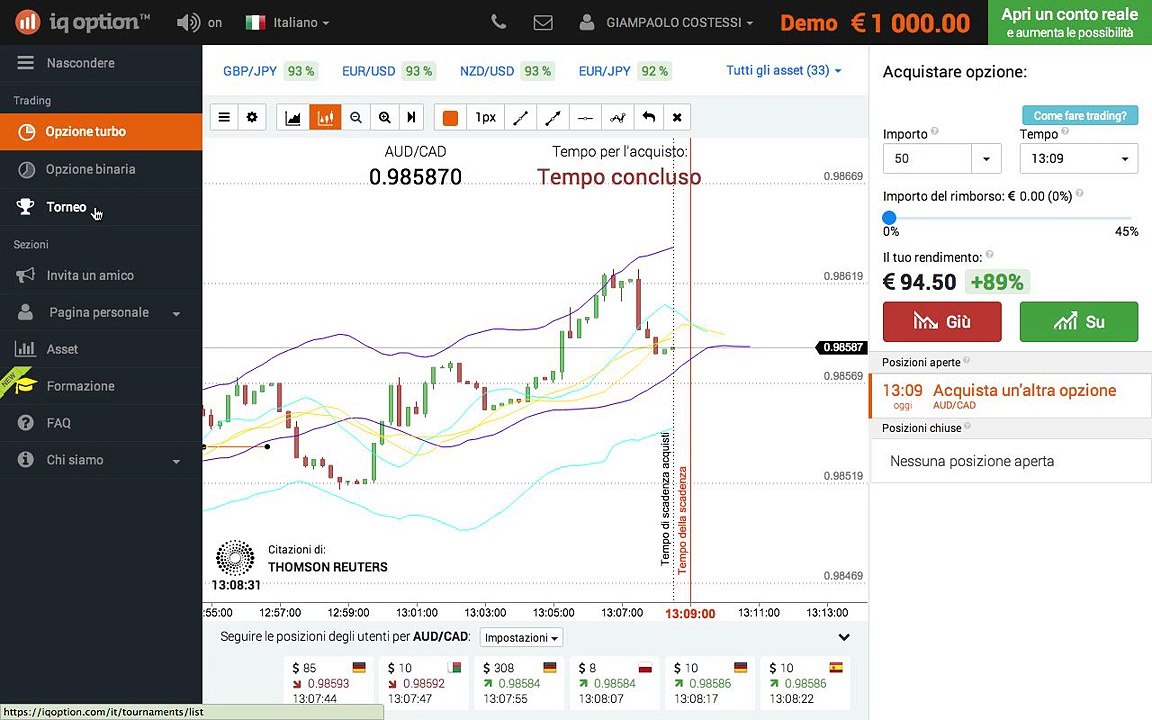The width and height of the screenshot is (1152, 720).
Task: Click help icon beside Posizioni chiuse
Action: pyautogui.click(x=967, y=426)
